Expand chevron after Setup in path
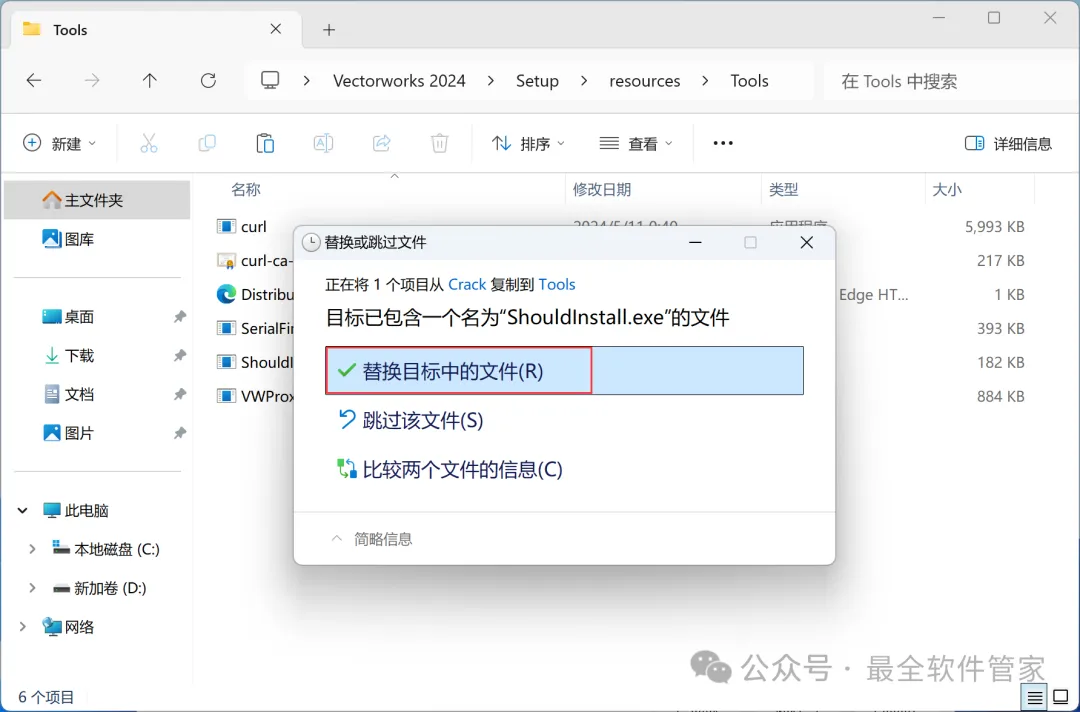Image resolution: width=1080 pixels, height=712 pixels. tap(584, 81)
